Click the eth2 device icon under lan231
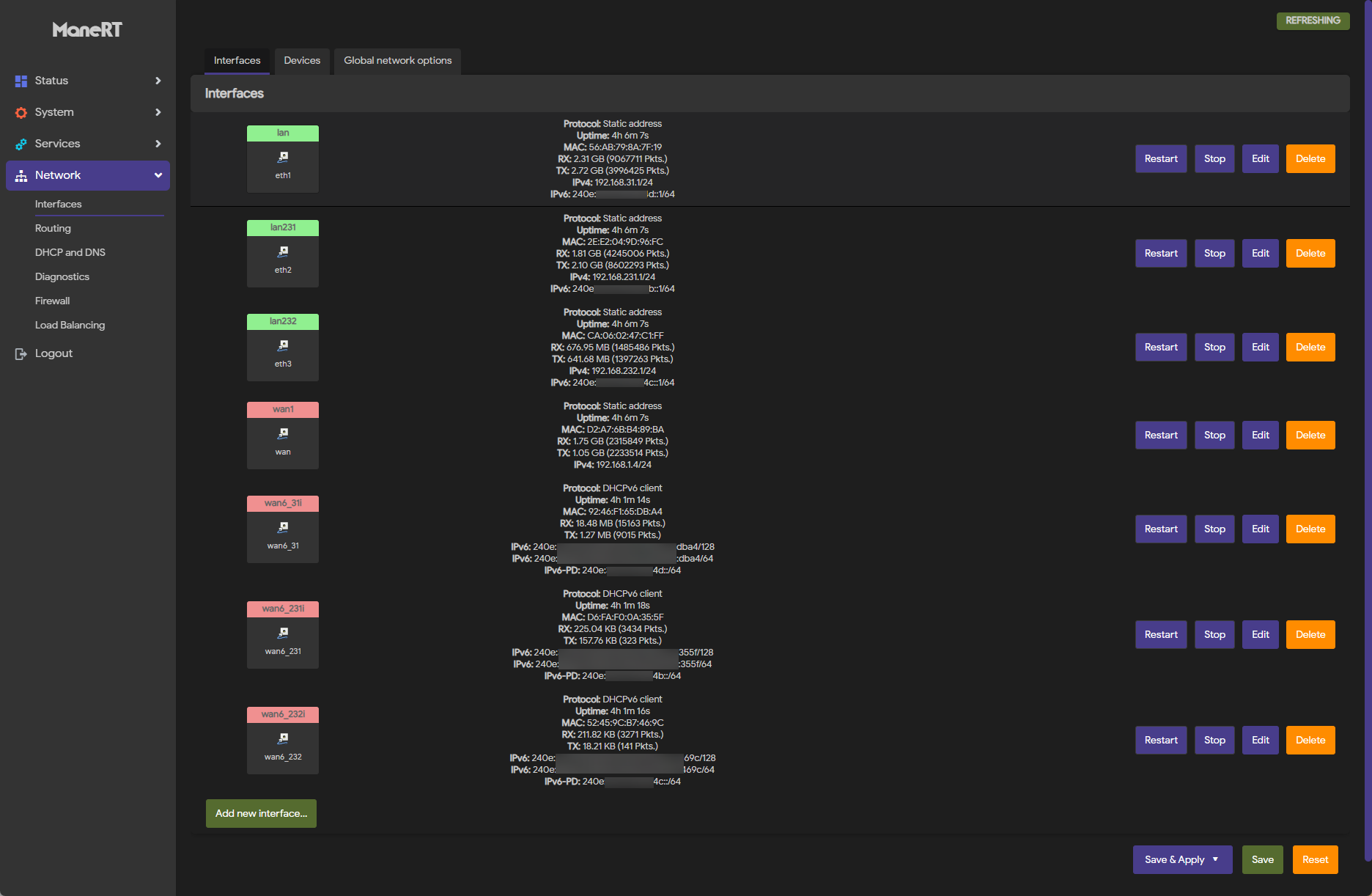 pyautogui.click(x=283, y=251)
